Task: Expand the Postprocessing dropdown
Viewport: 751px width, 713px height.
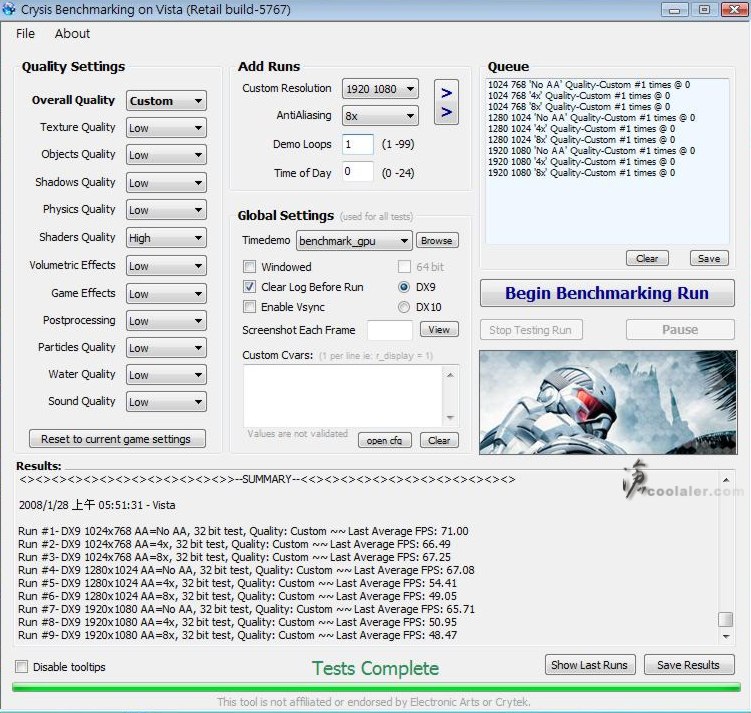Action: (x=166, y=321)
